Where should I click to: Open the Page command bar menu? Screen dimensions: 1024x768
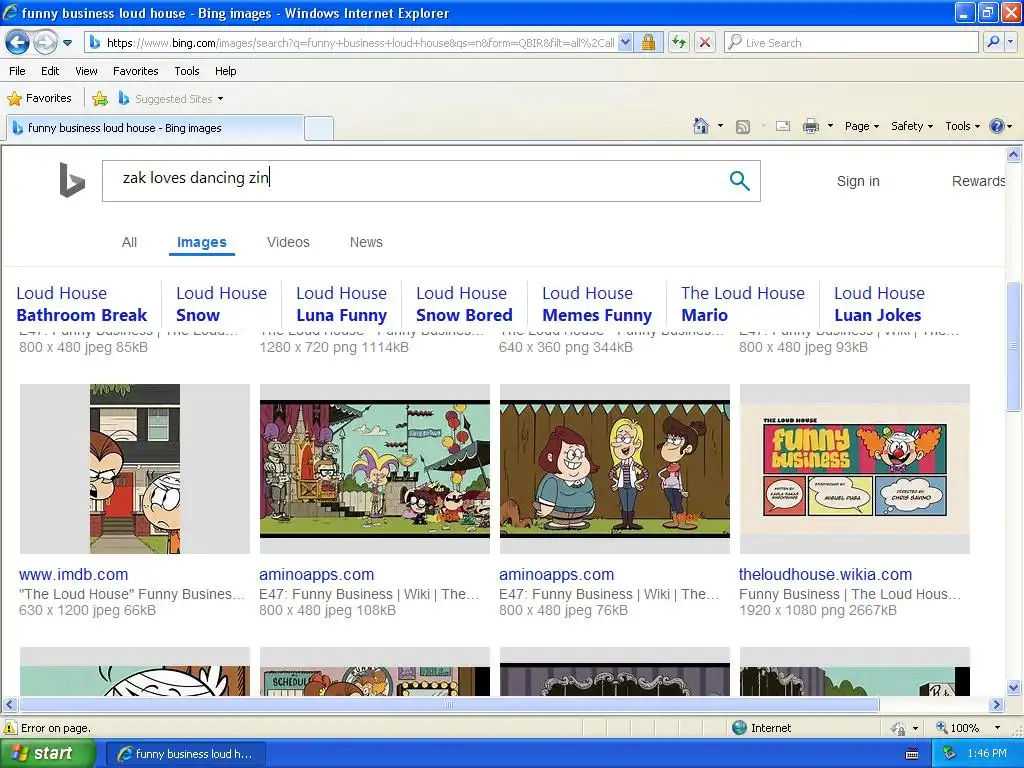861,126
